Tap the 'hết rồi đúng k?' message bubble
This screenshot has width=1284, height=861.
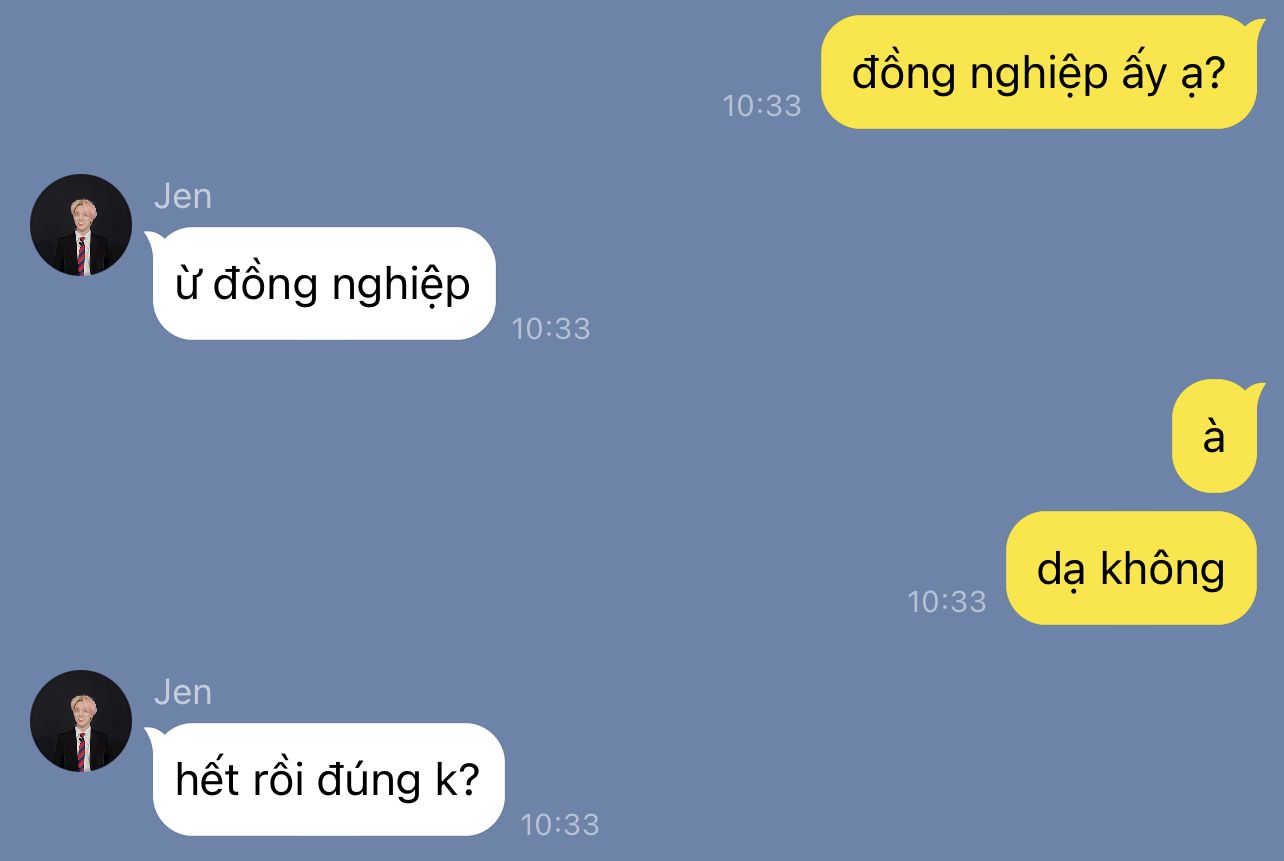(x=328, y=779)
